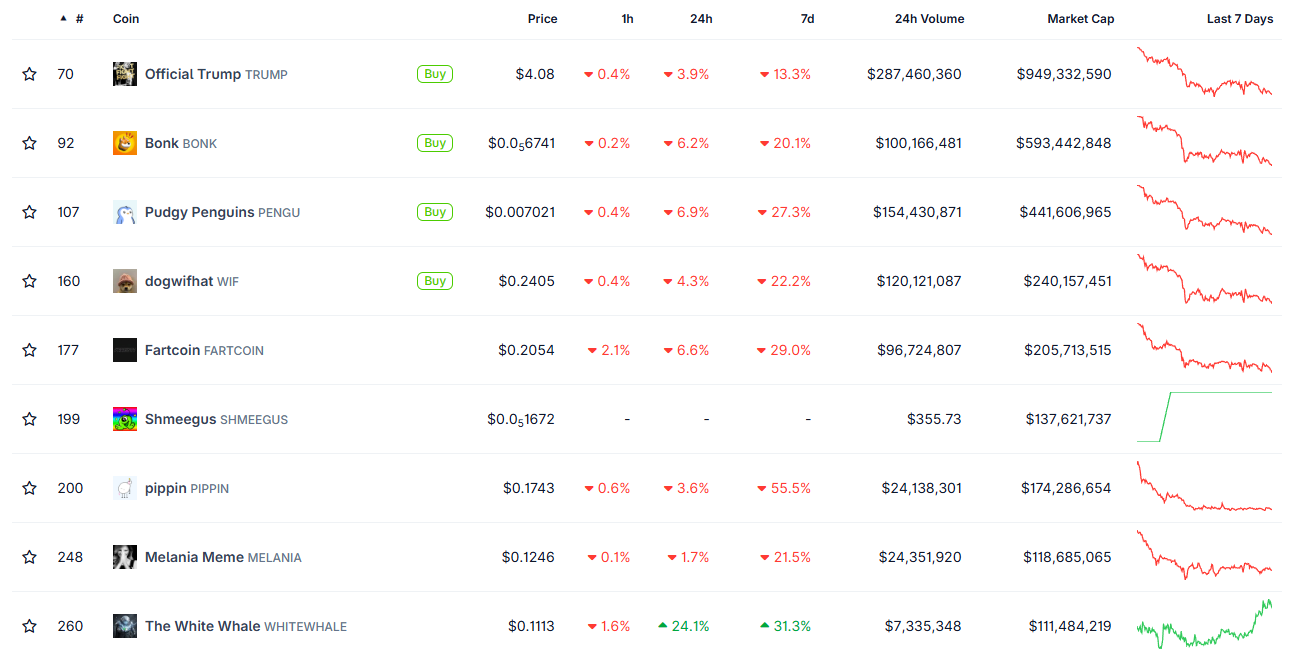
Task: Sort by the 7d change column header
Action: coord(807,19)
